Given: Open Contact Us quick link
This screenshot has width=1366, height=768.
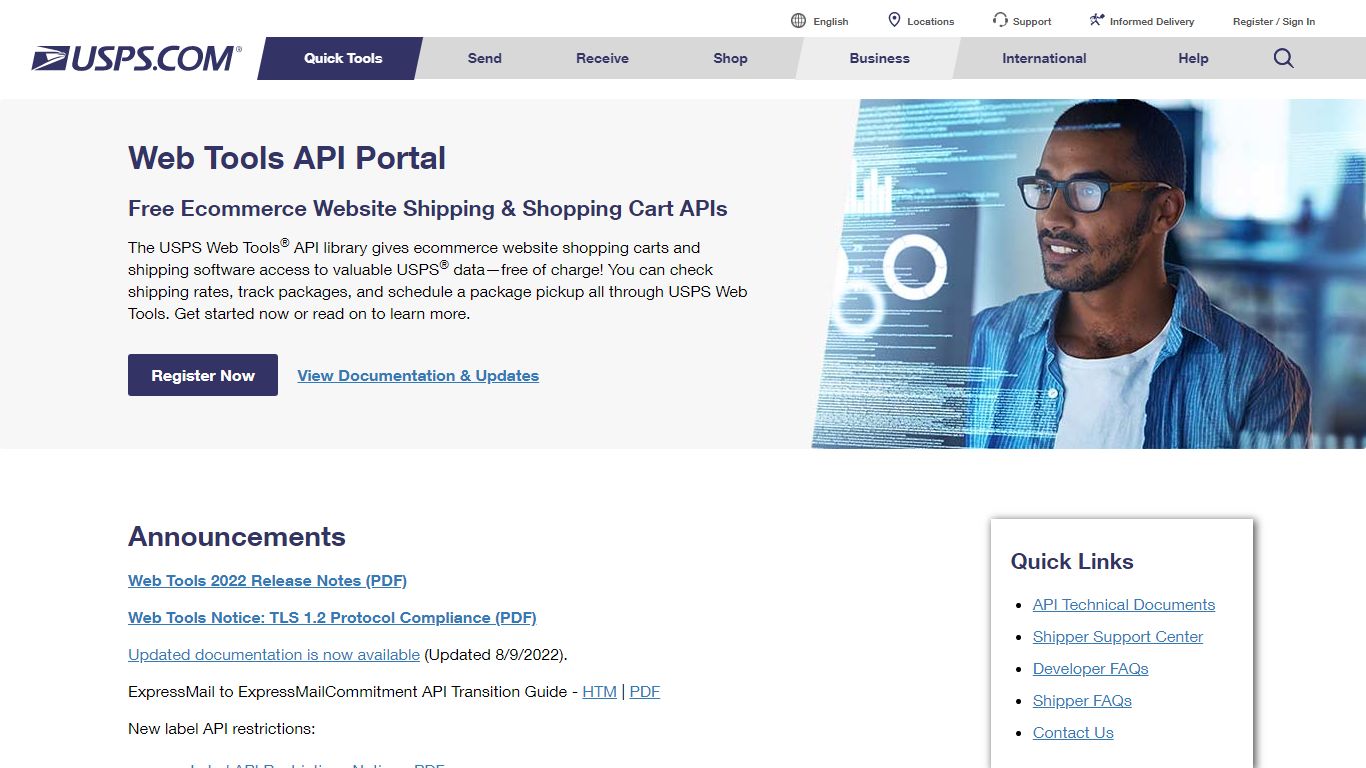Looking at the screenshot, I should [1073, 732].
